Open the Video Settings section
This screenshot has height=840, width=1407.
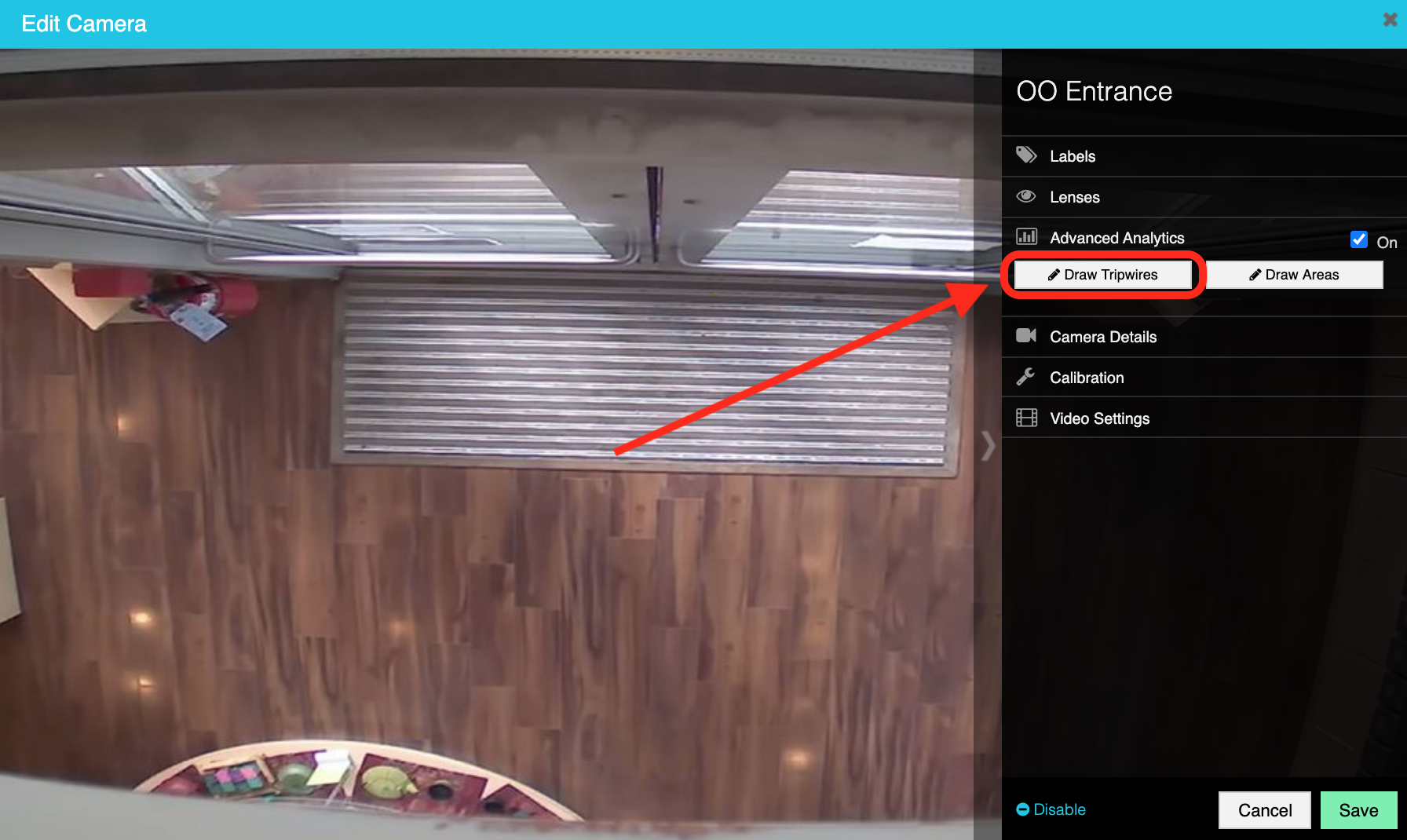[x=1204, y=418]
